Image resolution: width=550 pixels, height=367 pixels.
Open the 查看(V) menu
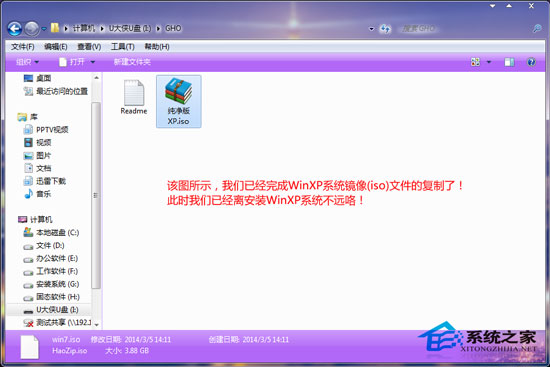click(x=89, y=47)
